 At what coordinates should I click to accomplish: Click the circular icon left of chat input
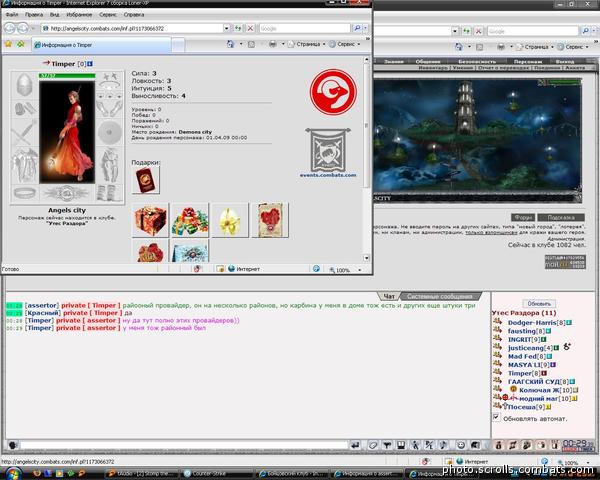pyautogui.click(x=13, y=445)
